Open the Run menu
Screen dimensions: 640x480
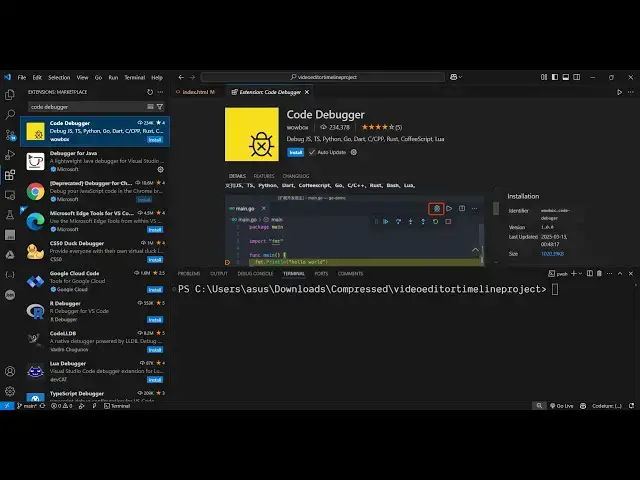(x=113, y=77)
